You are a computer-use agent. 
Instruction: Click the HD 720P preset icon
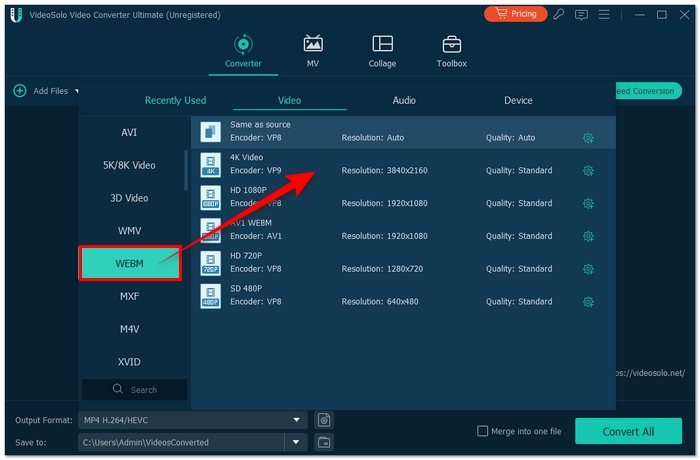coord(210,263)
